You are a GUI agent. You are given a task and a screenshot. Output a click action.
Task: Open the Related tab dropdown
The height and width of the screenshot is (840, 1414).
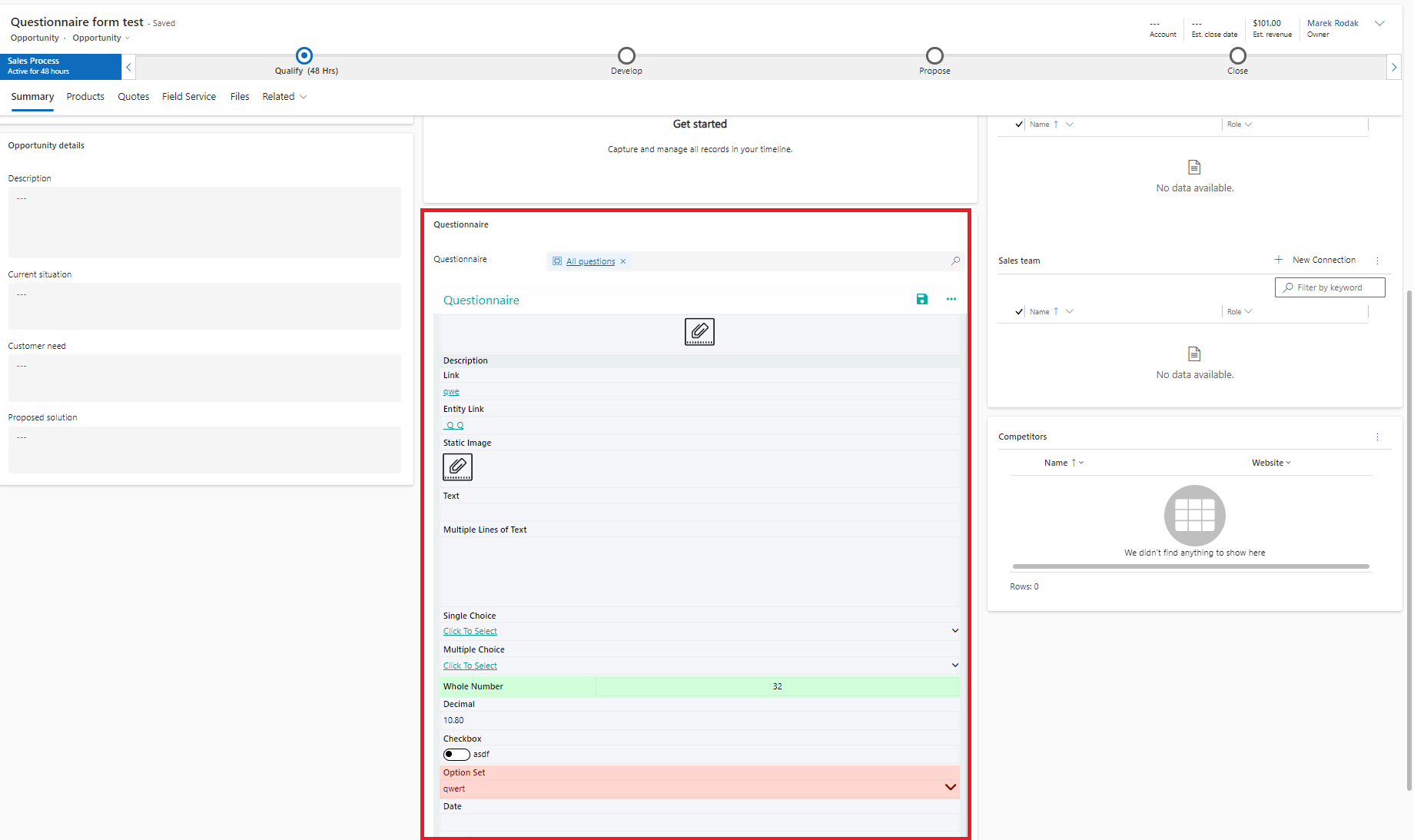point(284,97)
